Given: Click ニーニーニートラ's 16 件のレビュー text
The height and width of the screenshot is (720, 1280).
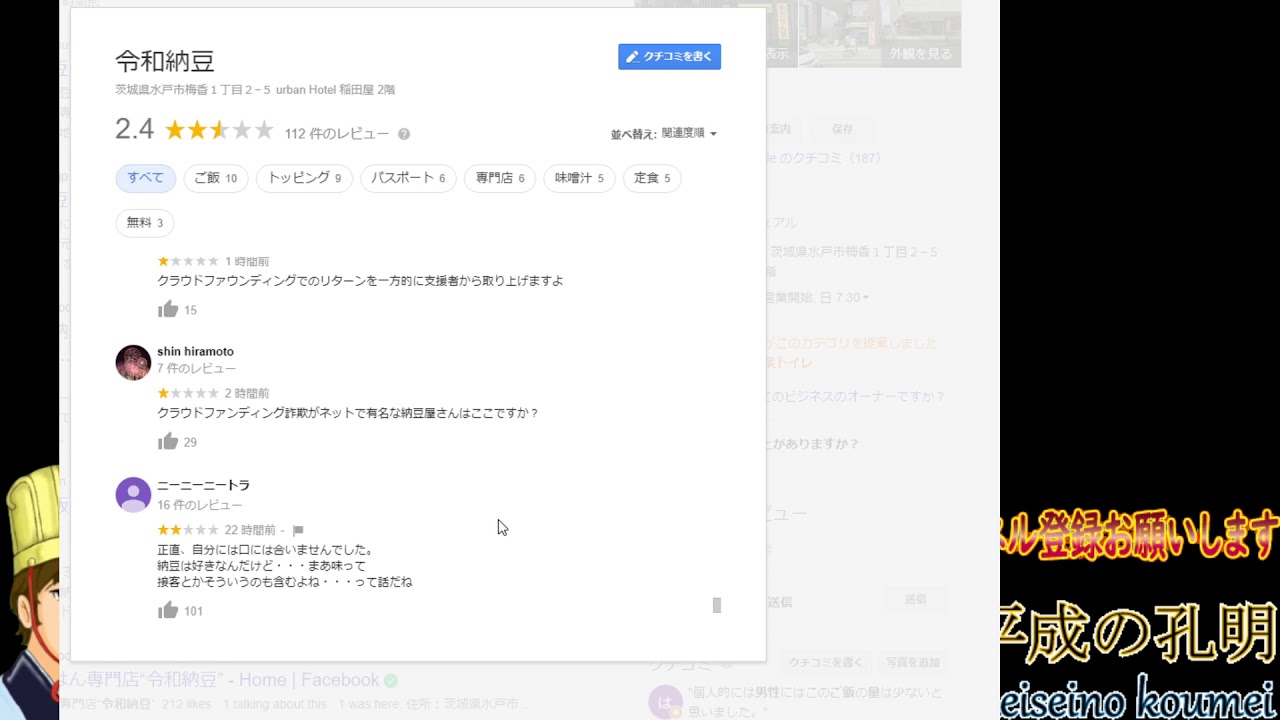Looking at the screenshot, I should (200, 505).
